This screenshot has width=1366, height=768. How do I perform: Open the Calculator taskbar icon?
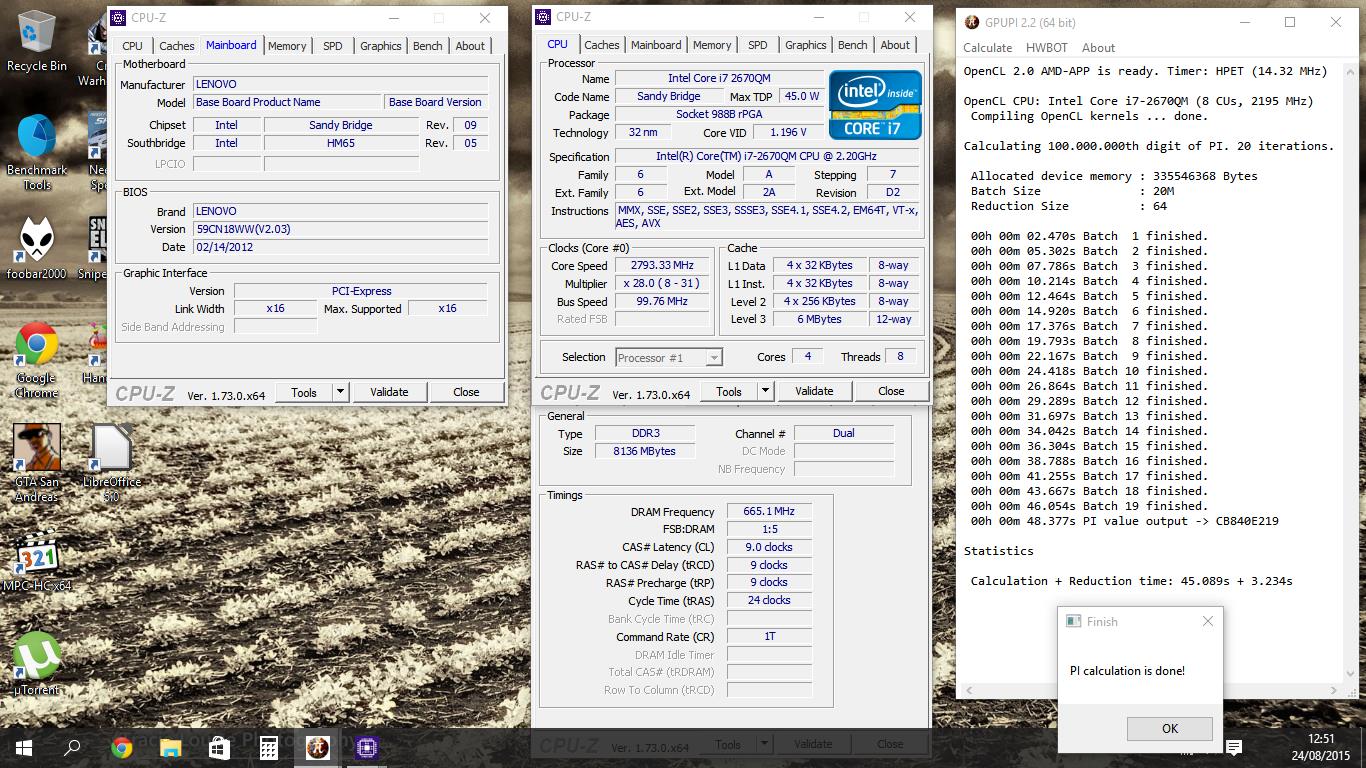pyautogui.click(x=268, y=747)
